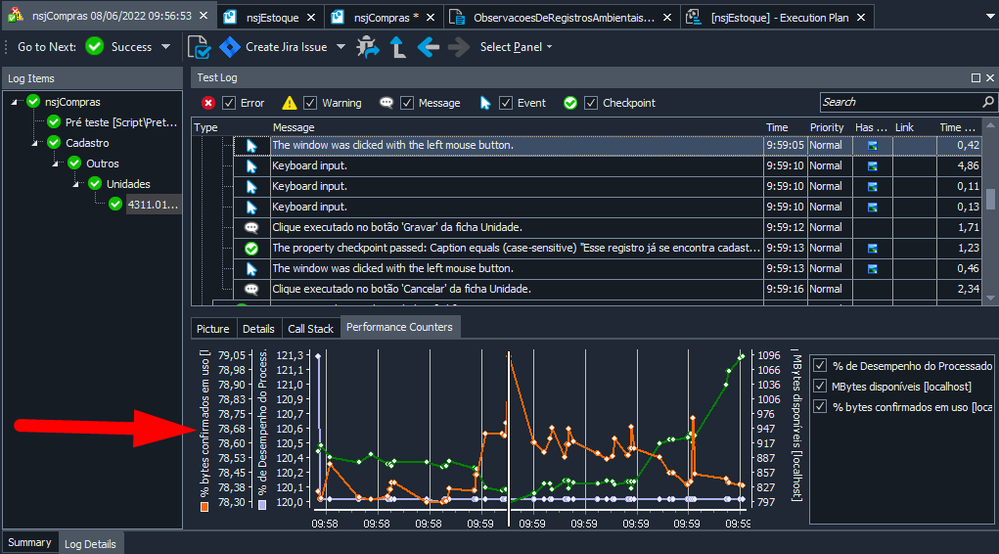
Task: Select the Unidades log item
Action: [128, 184]
